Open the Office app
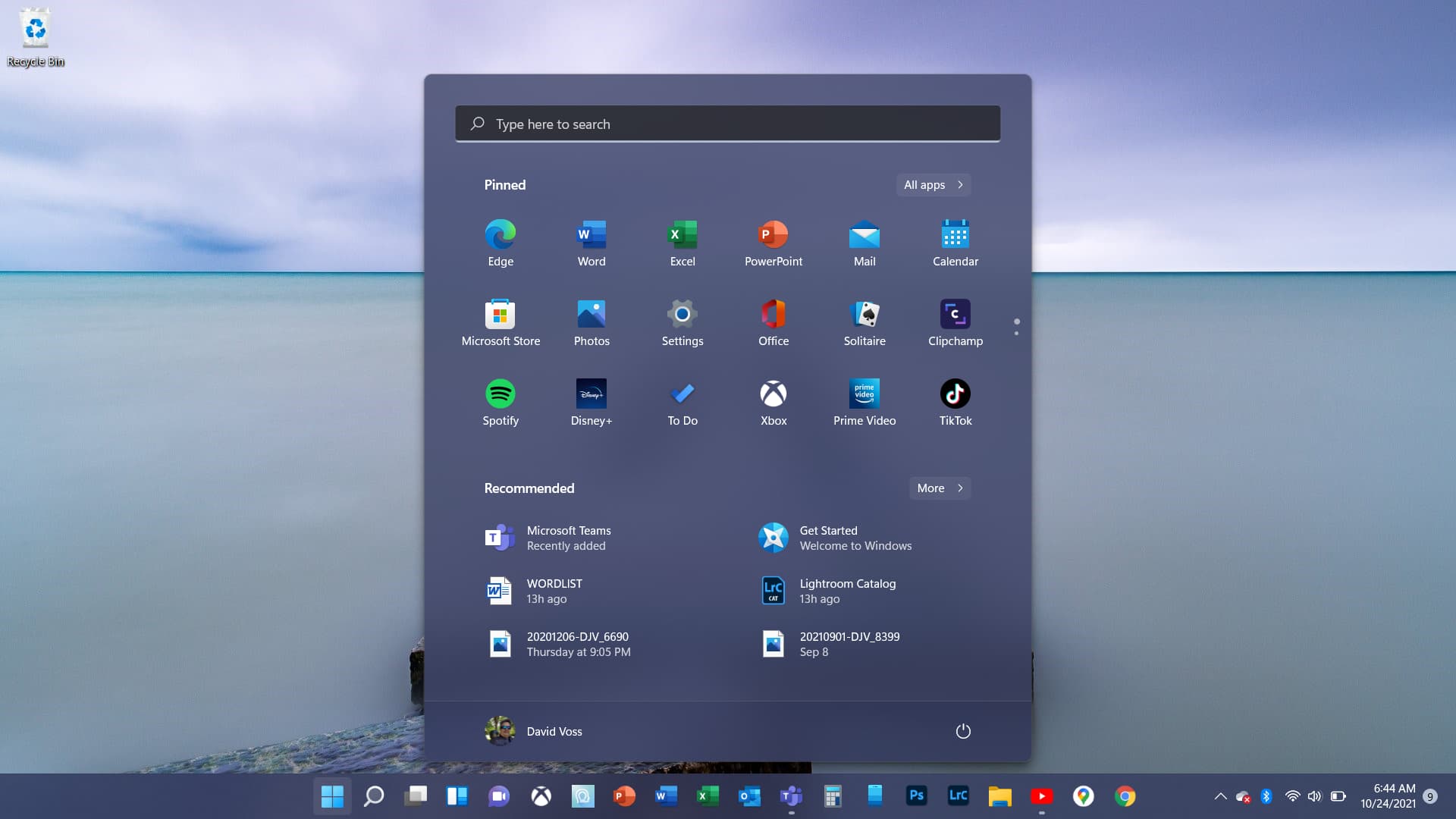The height and width of the screenshot is (819, 1456). [x=773, y=323]
